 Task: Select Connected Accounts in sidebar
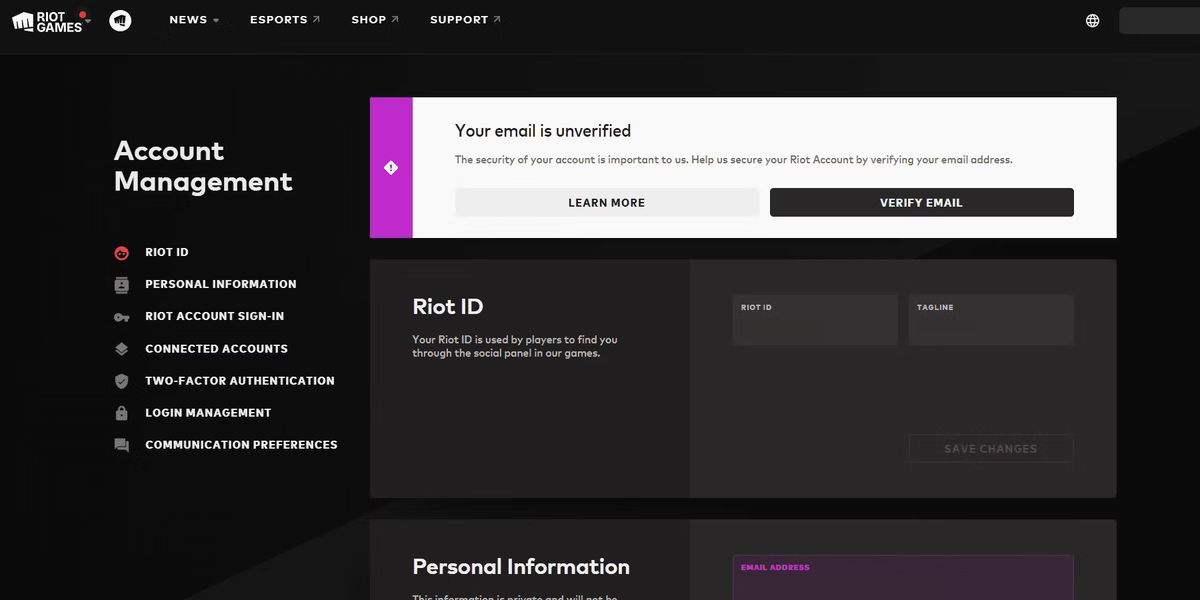pos(216,349)
